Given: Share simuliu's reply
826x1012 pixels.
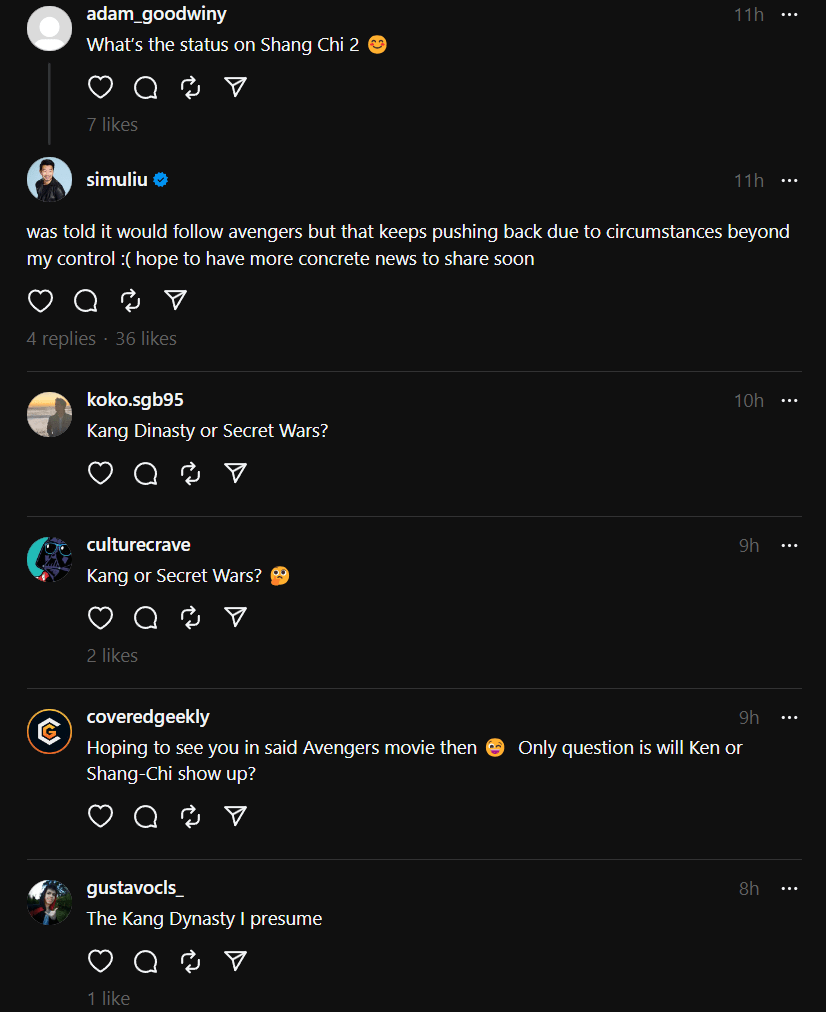Looking at the screenshot, I should point(175,301).
